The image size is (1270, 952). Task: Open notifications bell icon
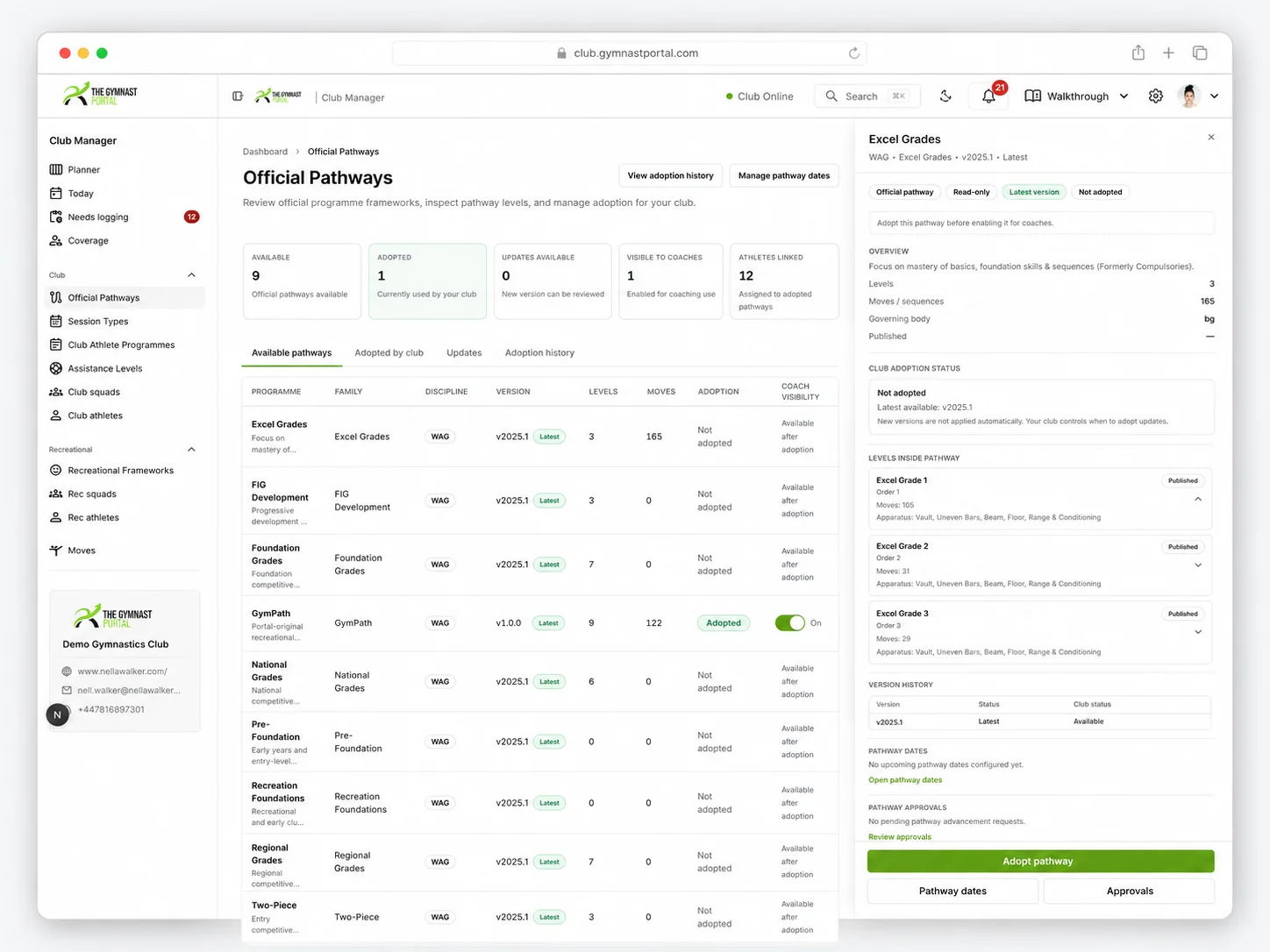(988, 96)
